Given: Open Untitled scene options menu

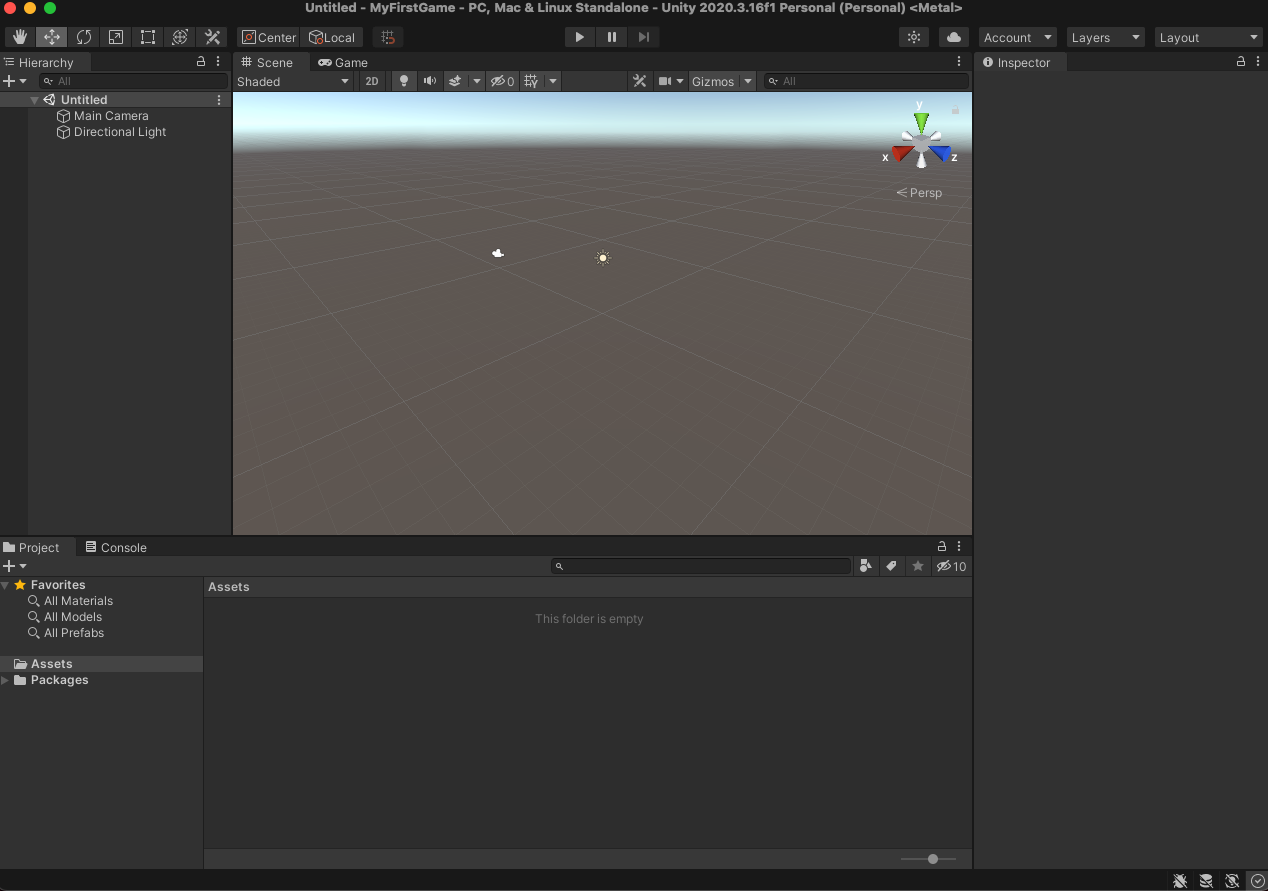Looking at the screenshot, I should click(x=219, y=100).
